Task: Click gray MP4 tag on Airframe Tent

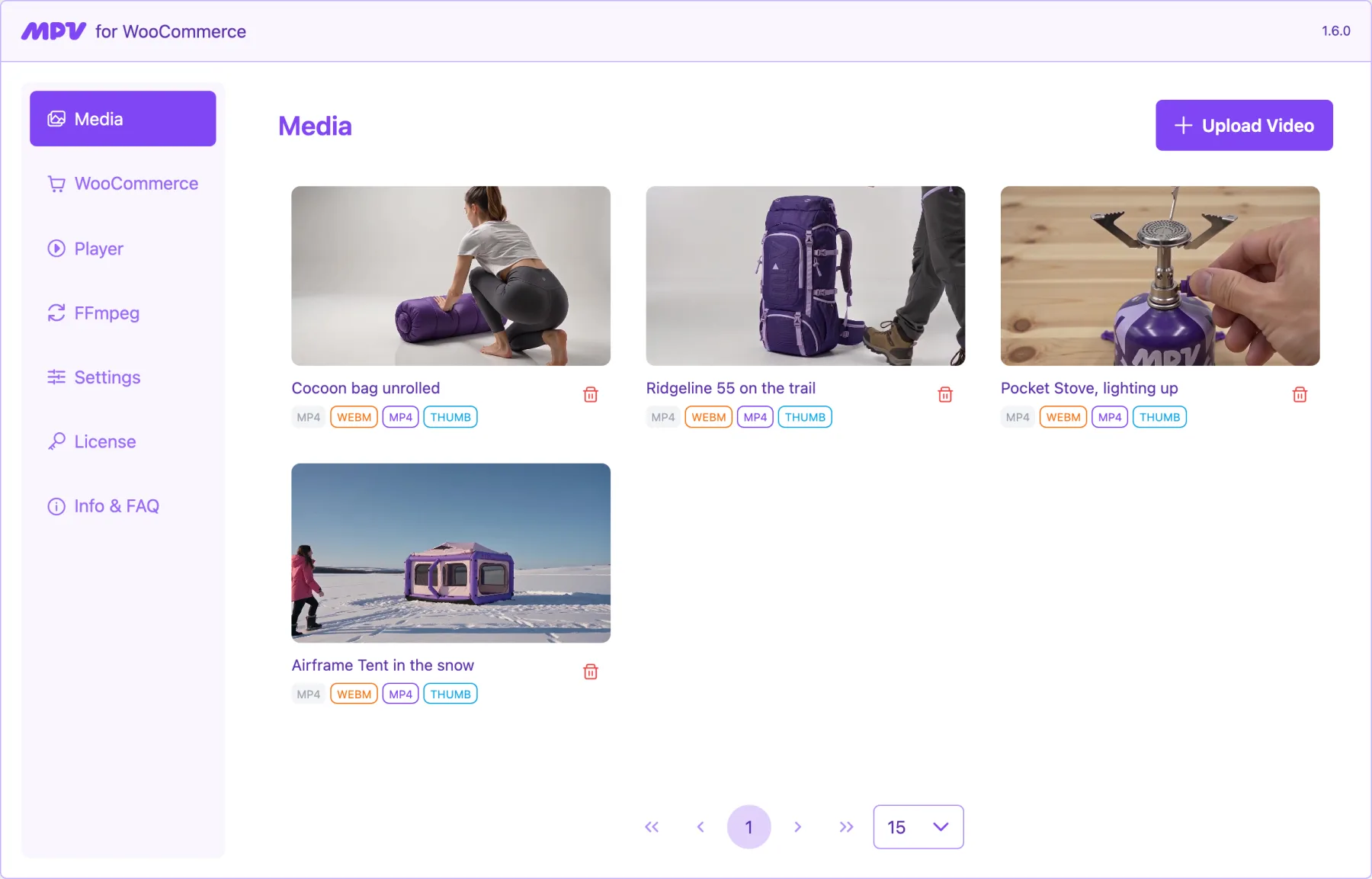Action: tap(309, 694)
